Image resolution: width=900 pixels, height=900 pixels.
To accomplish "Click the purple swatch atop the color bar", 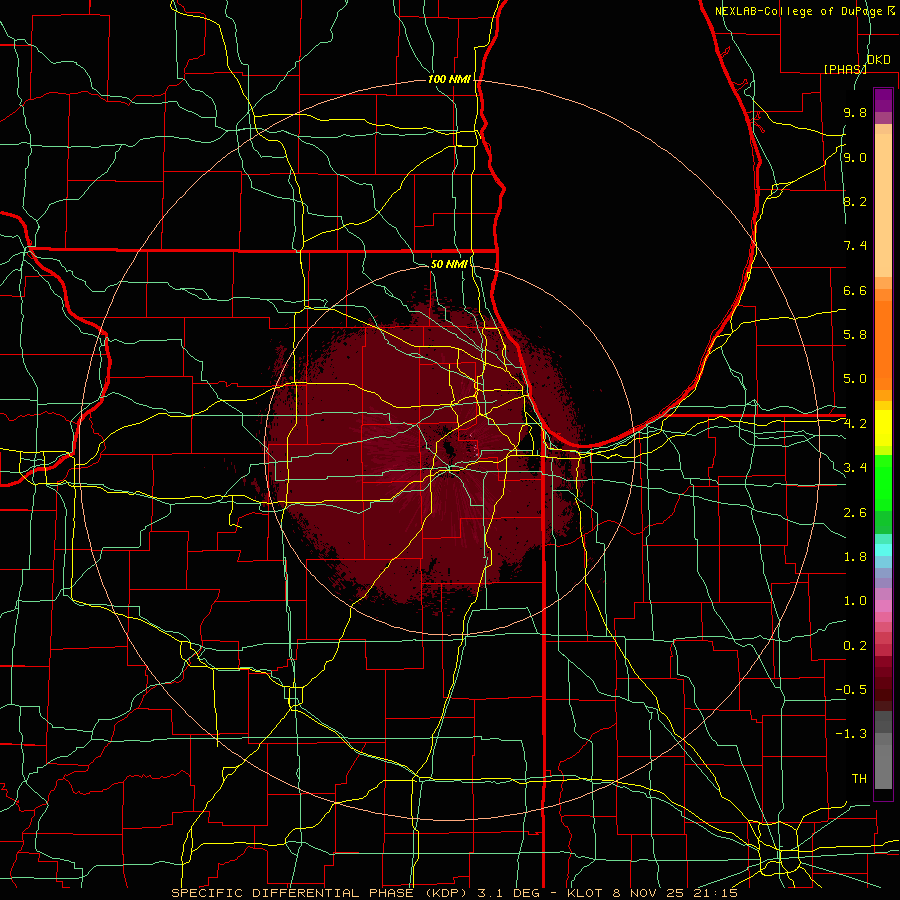I will coord(883,100).
